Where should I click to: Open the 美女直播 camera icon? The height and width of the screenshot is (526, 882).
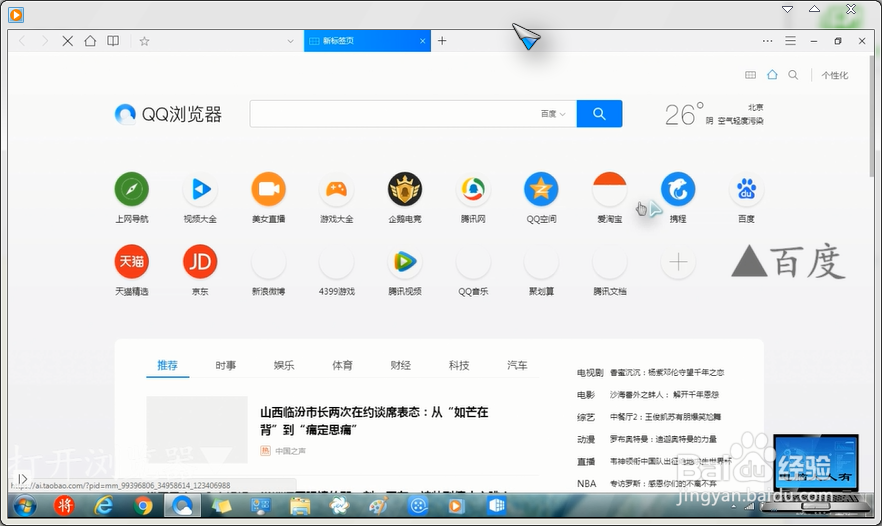[x=268, y=189]
